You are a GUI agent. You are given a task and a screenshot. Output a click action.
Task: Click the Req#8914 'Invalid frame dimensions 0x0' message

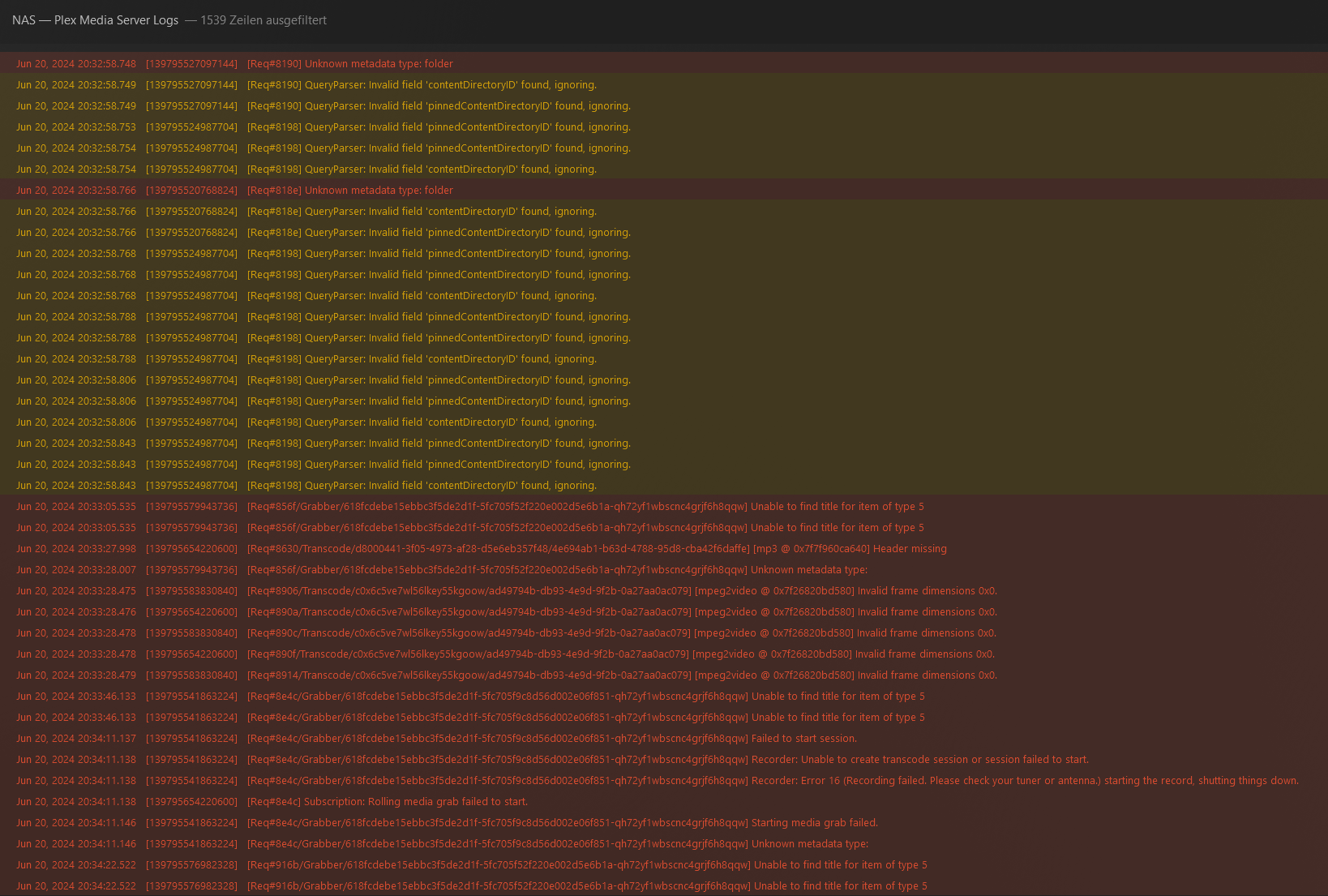tap(623, 675)
